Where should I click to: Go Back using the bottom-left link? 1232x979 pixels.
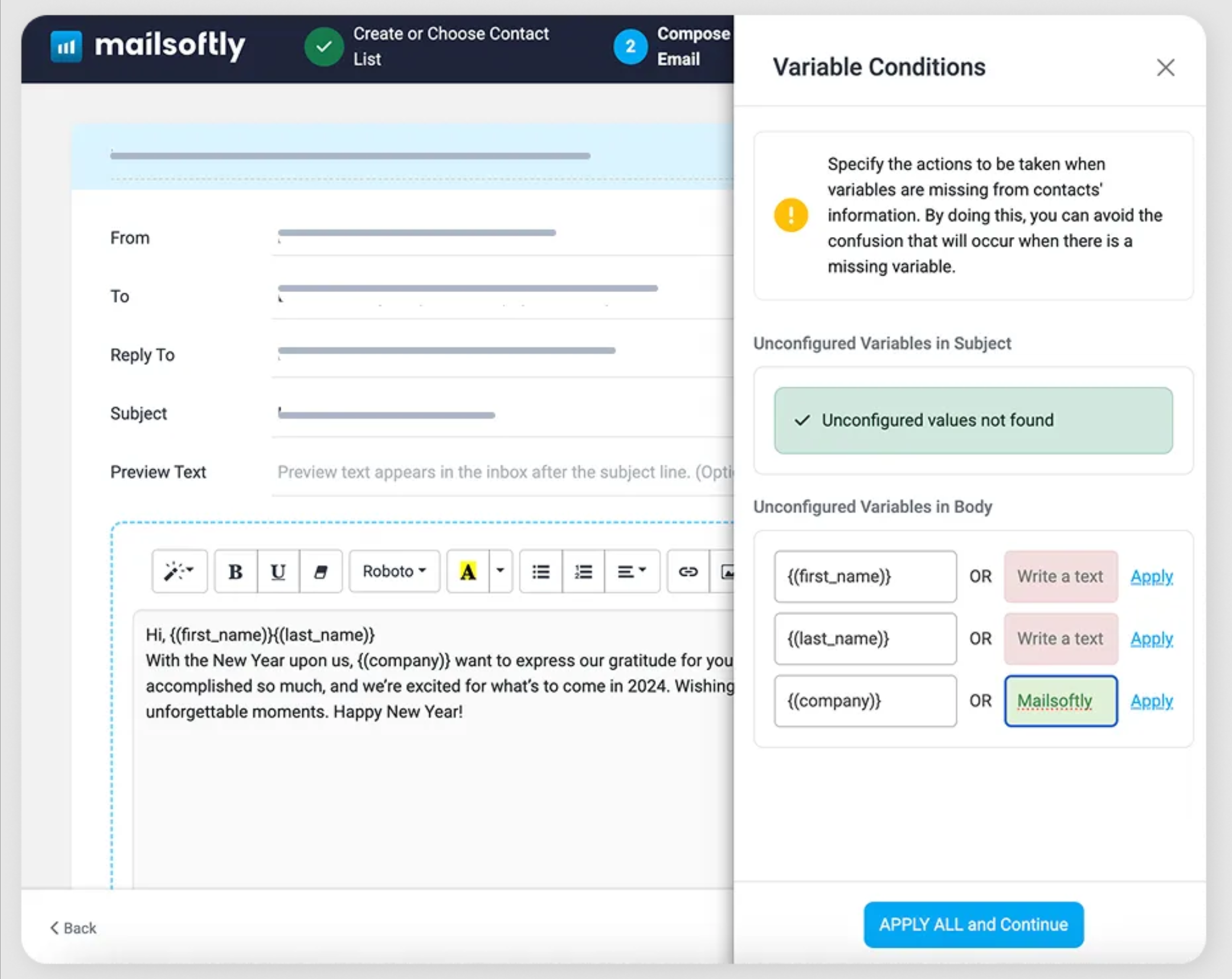pyautogui.click(x=73, y=928)
